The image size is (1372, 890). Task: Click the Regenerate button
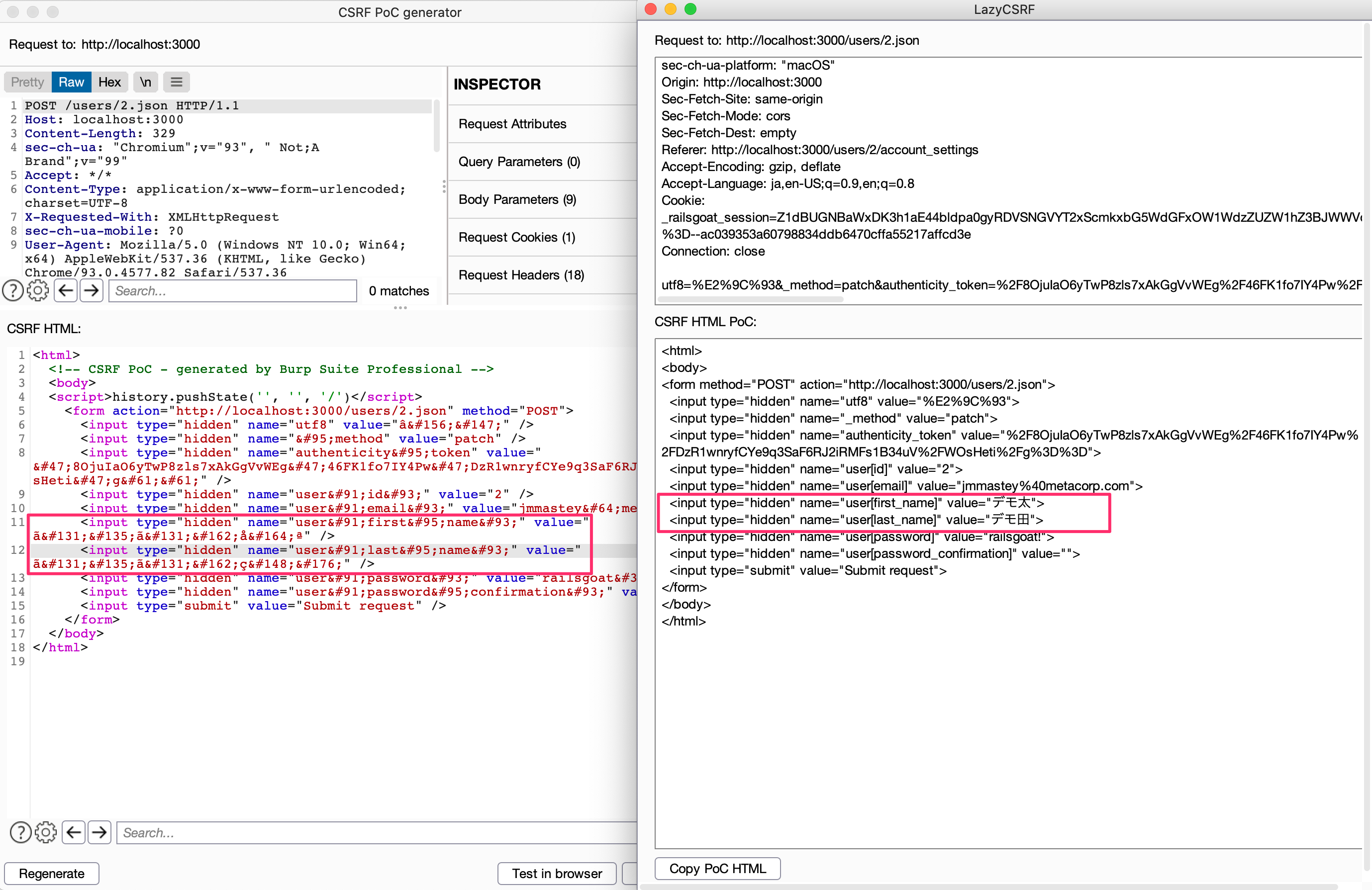[x=52, y=873]
